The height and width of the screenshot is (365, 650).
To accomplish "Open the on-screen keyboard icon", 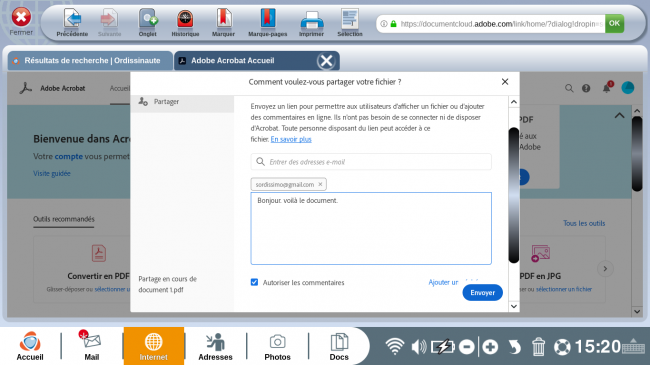I will tap(633, 345).
